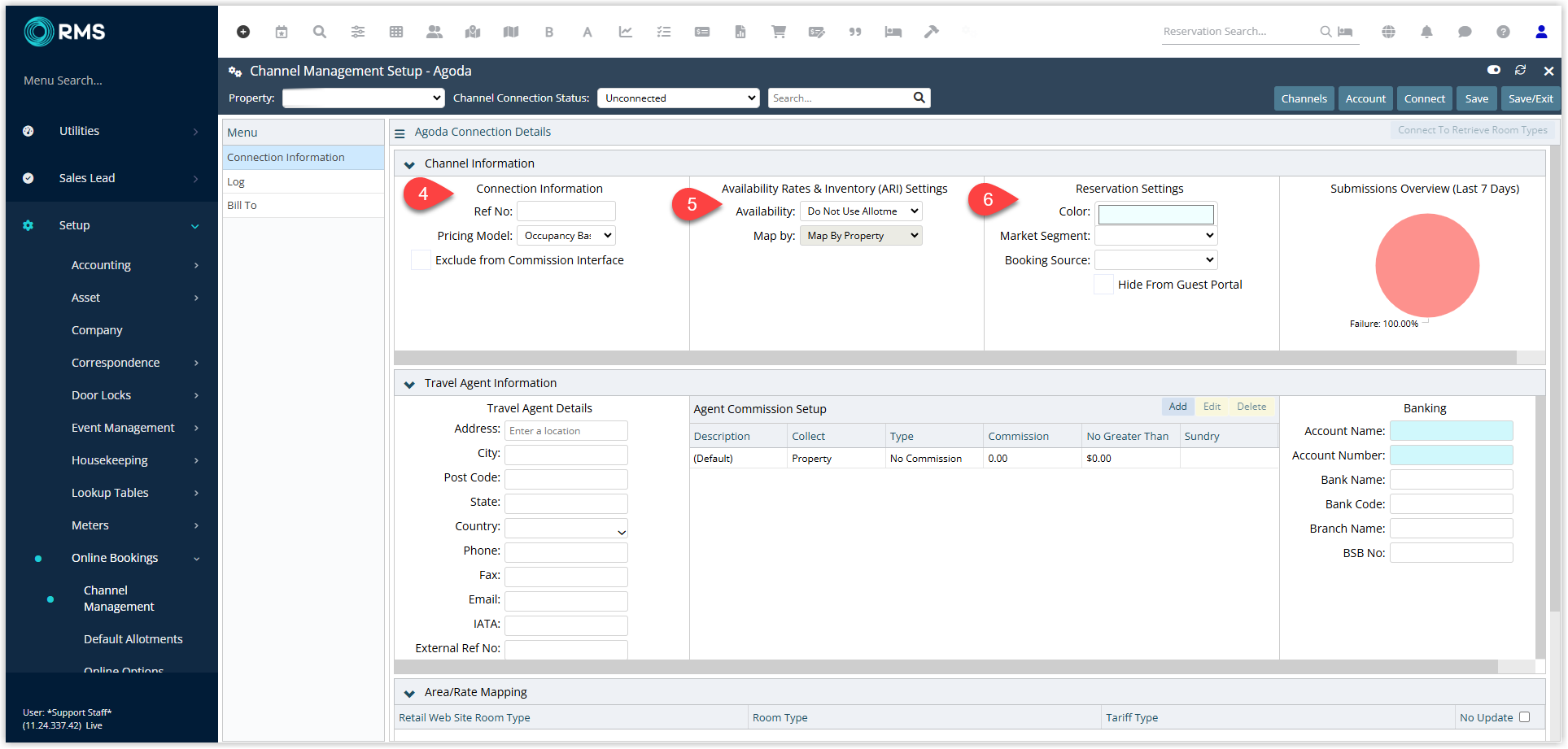
Task: Open Default Allotments in sidebar
Action: (x=133, y=639)
